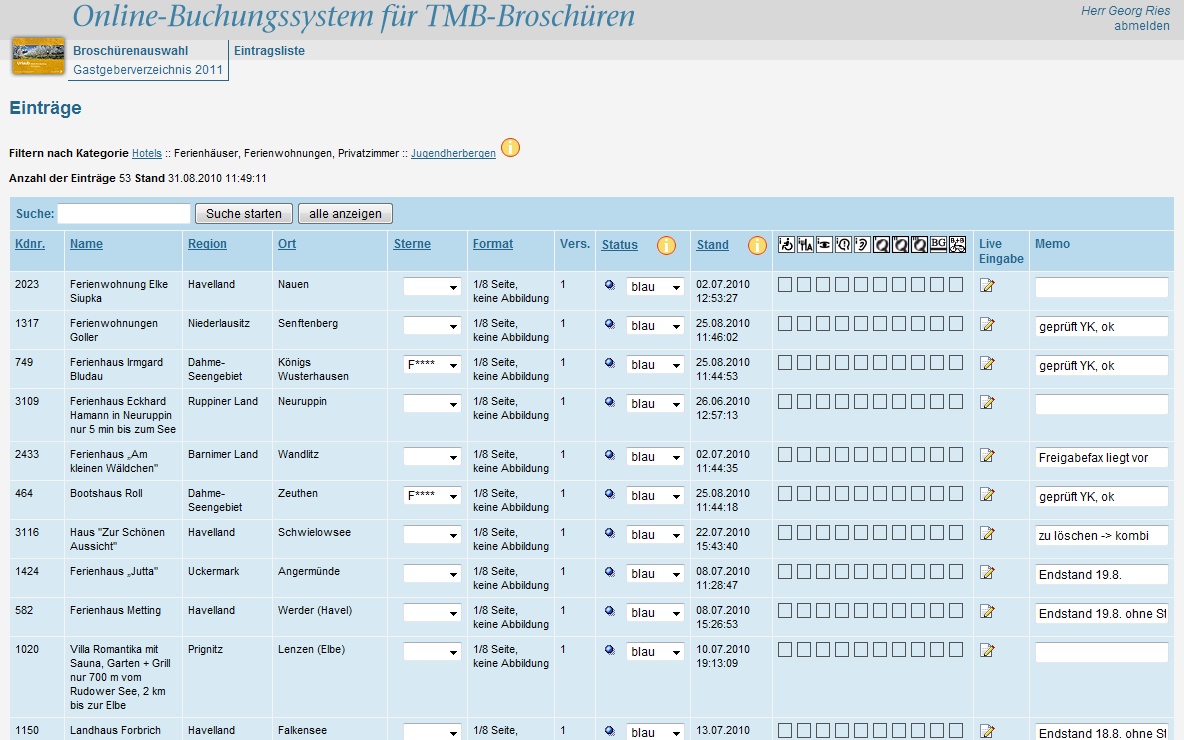Open live edit for Bootshaus Roll
Viewport: 1184px width, 740px height.
tap(987, 495)
